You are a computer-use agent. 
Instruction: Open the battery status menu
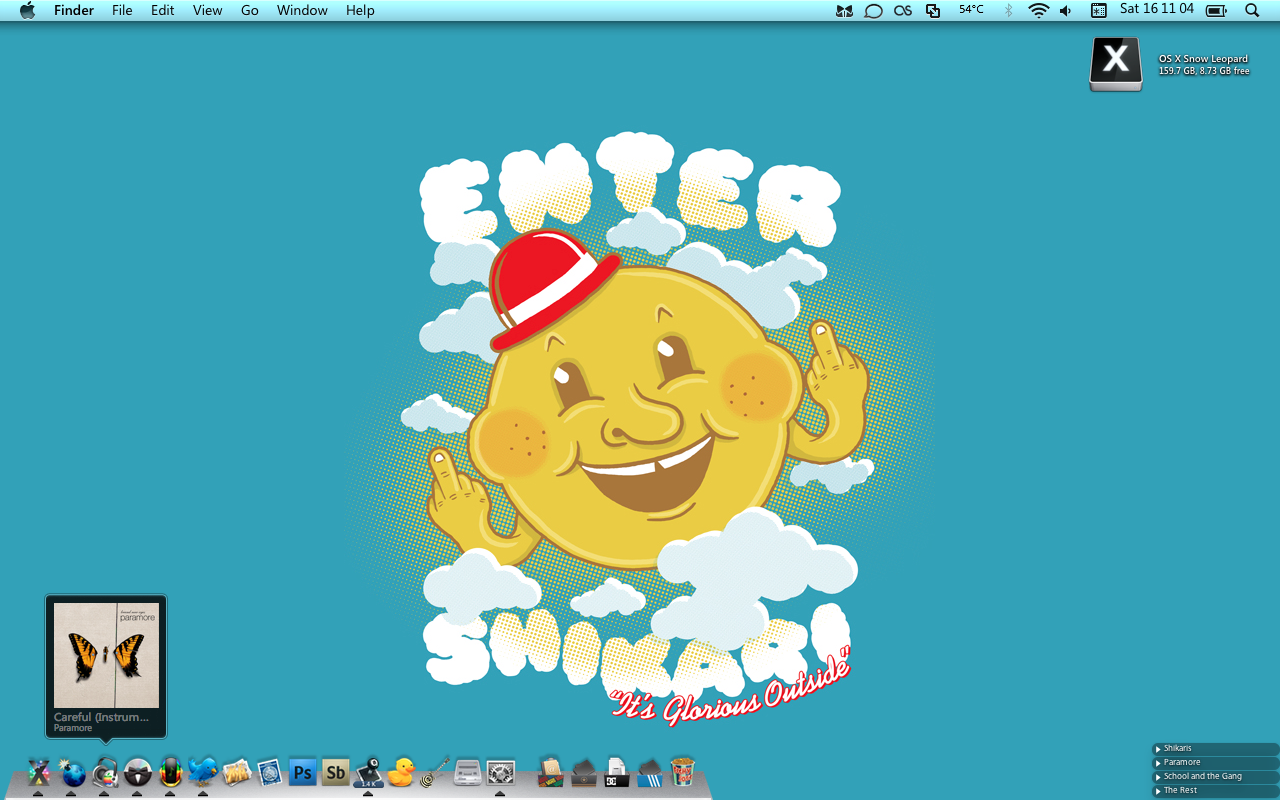click(x=1216, y=10)
